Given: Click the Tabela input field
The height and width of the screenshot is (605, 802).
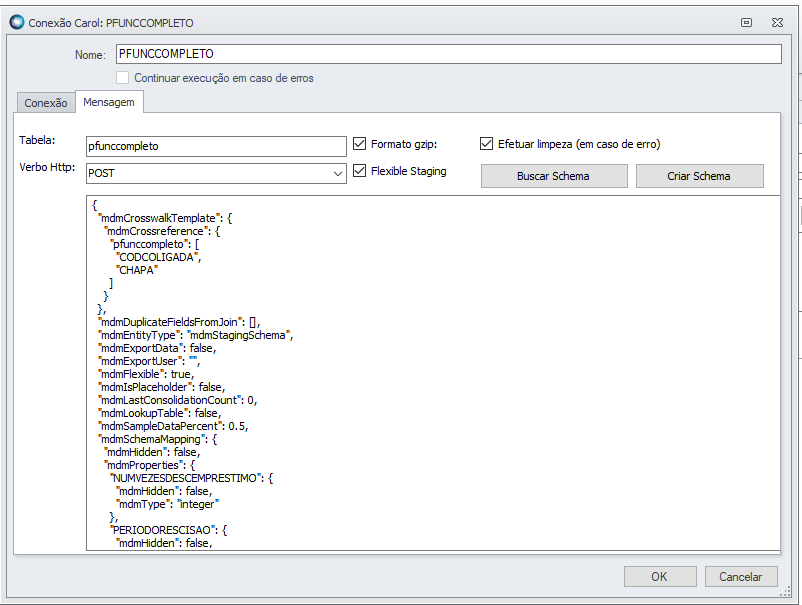Looking at the screenshot, I should tap(215, 146).
